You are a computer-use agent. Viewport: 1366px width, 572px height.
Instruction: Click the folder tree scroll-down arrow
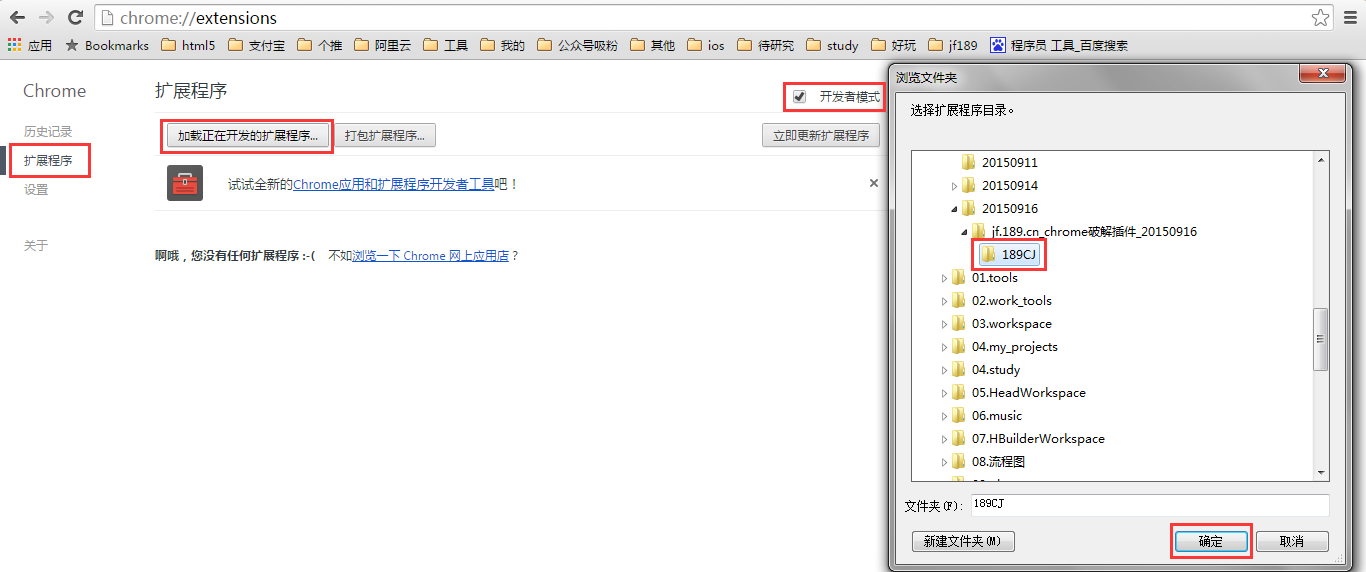(1320, 473)
